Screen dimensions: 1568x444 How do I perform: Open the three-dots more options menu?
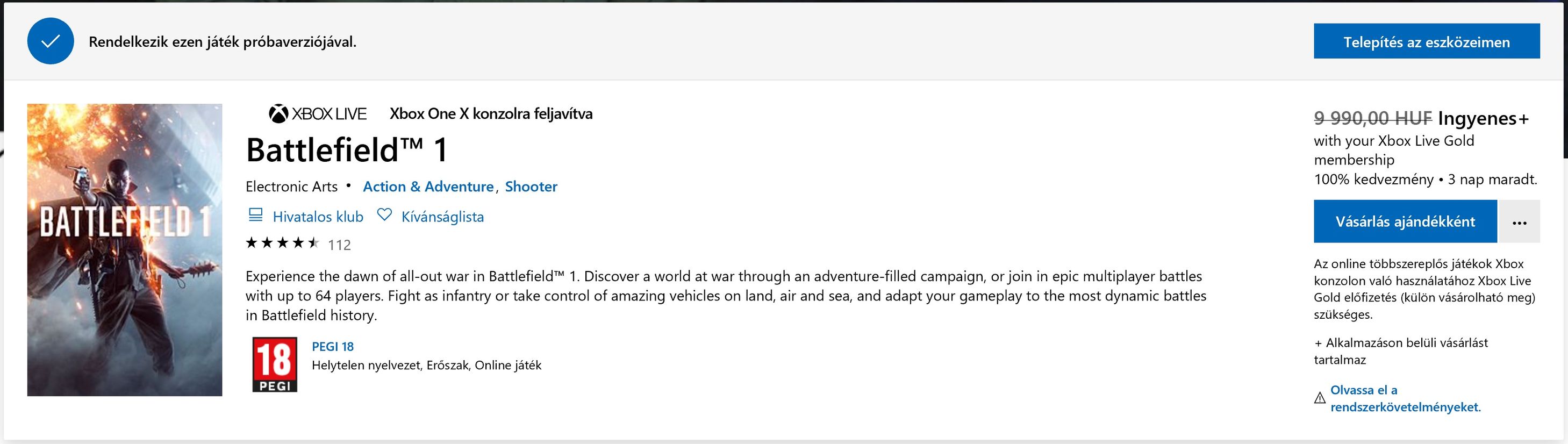tap(1519, 221)
